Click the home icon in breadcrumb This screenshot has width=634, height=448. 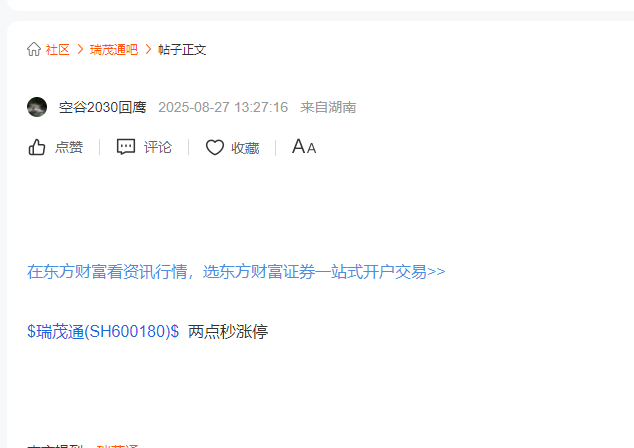(34, 49)
